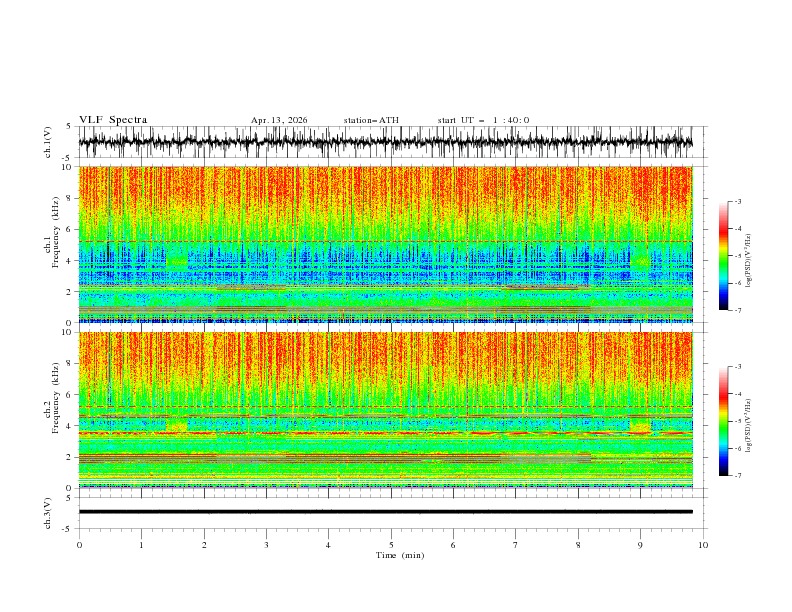Click the ch.1 frequency axis tick "6"
This screenshot has width=792, height=612.
[x=71, y=229]
